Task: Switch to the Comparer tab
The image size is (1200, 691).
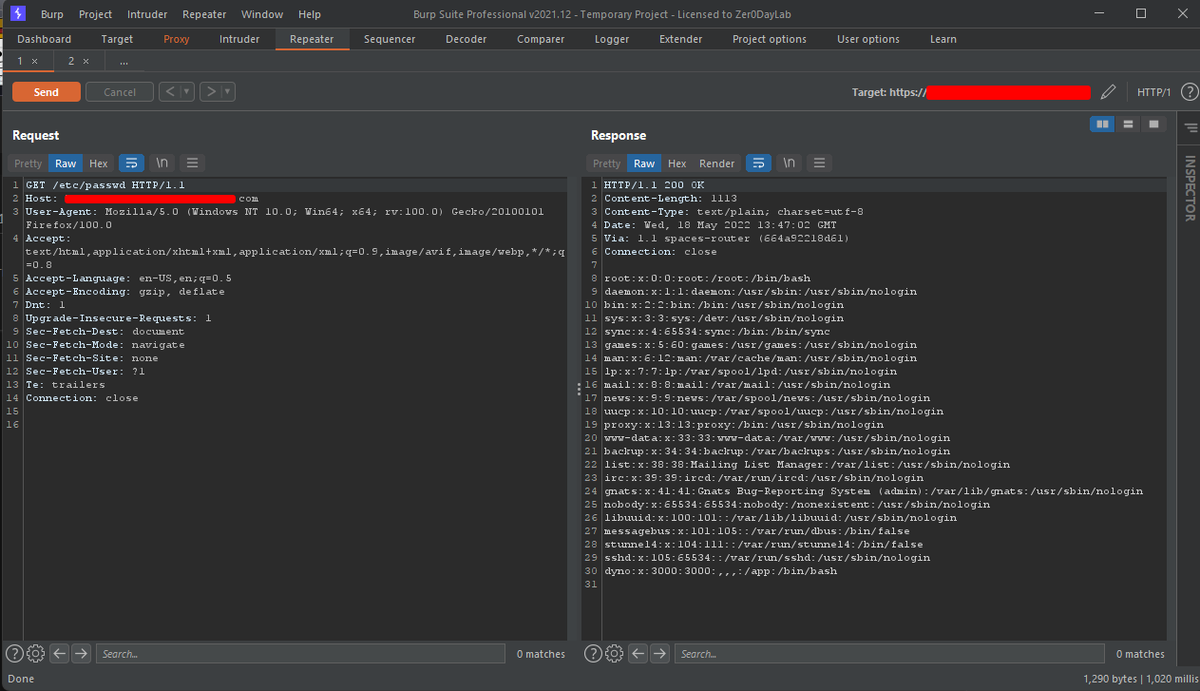Action: [x=540, y=39]
